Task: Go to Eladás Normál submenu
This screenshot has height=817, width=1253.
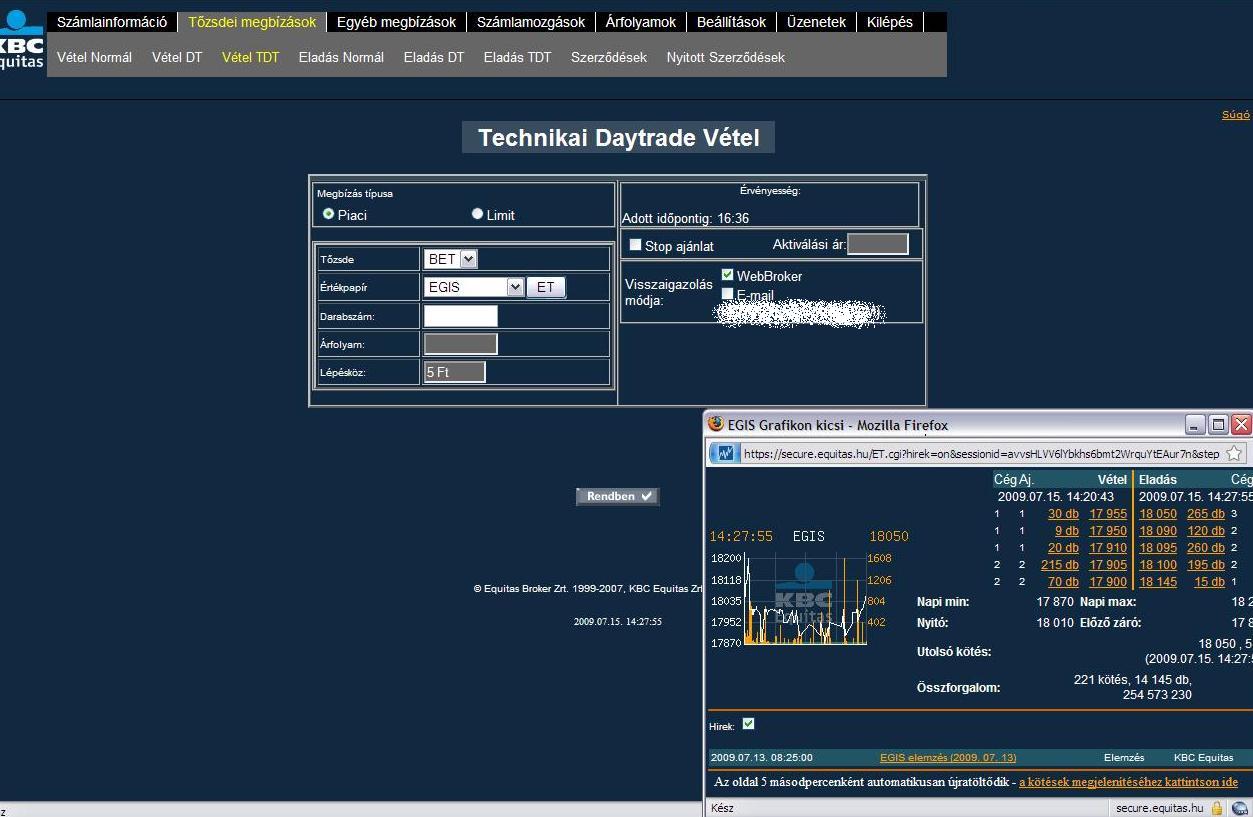Action: point(341,57)
